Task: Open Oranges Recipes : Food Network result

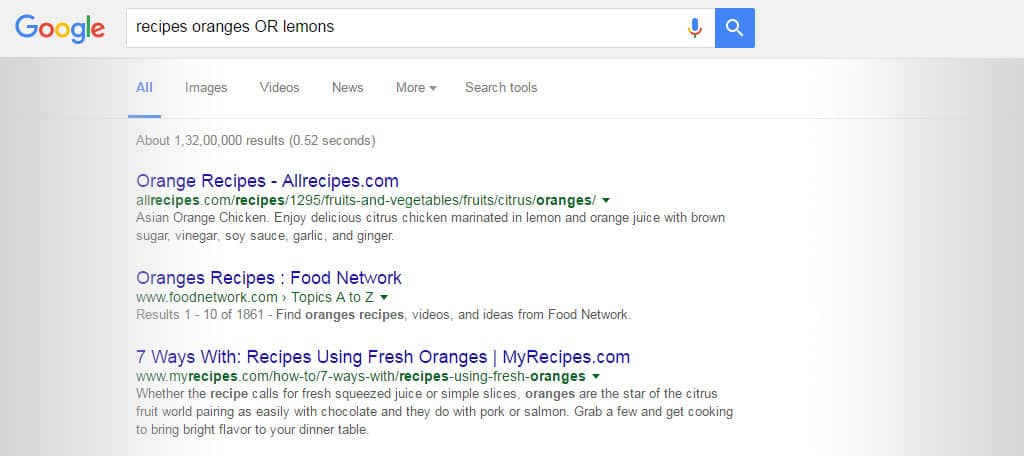Action: 269,278
